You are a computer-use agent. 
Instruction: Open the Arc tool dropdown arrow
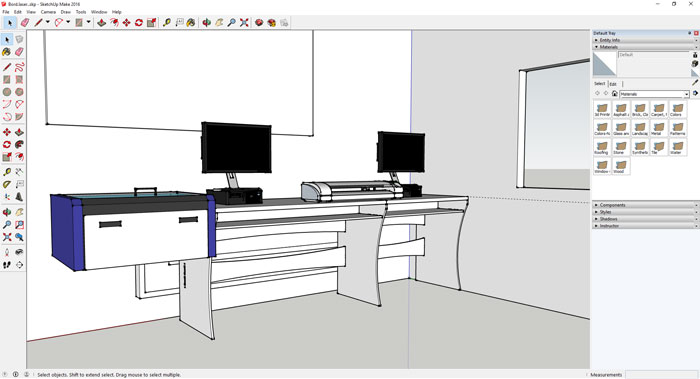click(68, 22)
